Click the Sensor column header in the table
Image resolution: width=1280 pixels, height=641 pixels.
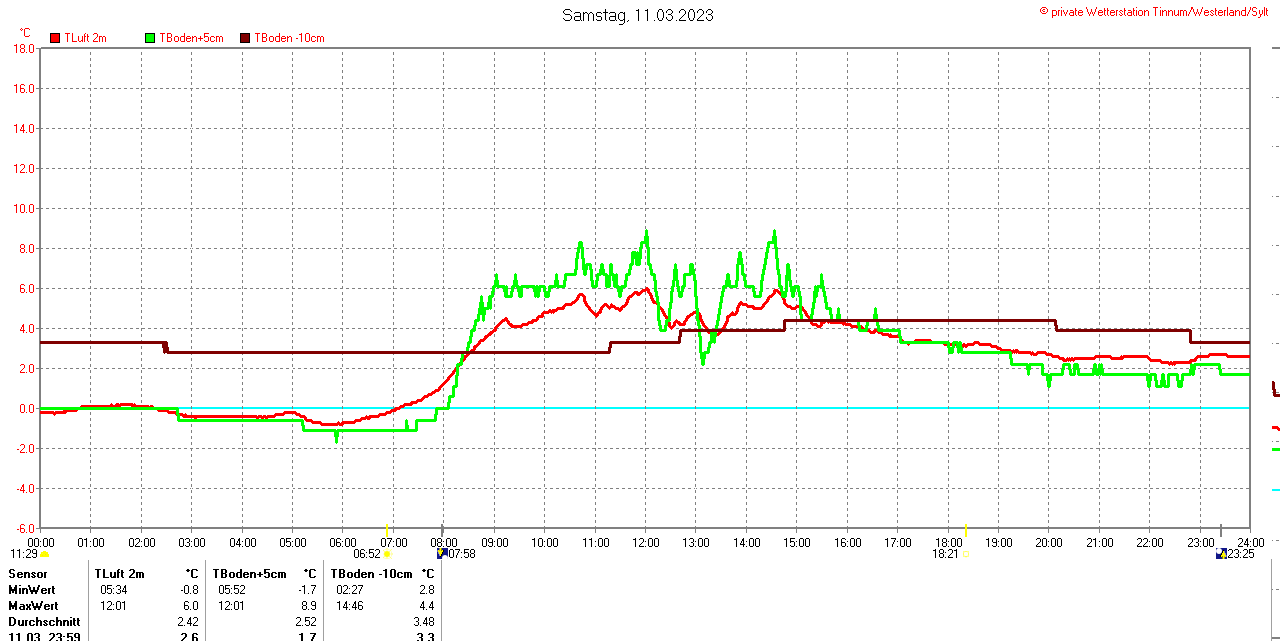point(28,574)
